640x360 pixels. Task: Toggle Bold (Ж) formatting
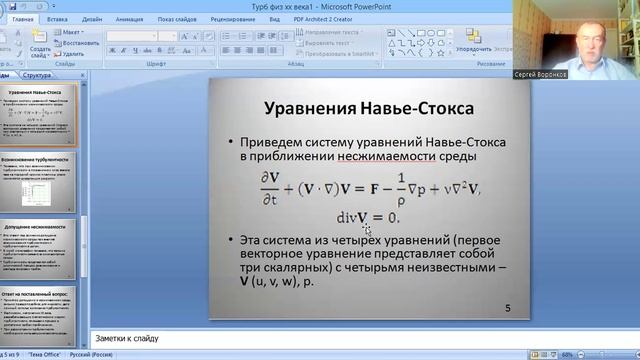(112, 51)
